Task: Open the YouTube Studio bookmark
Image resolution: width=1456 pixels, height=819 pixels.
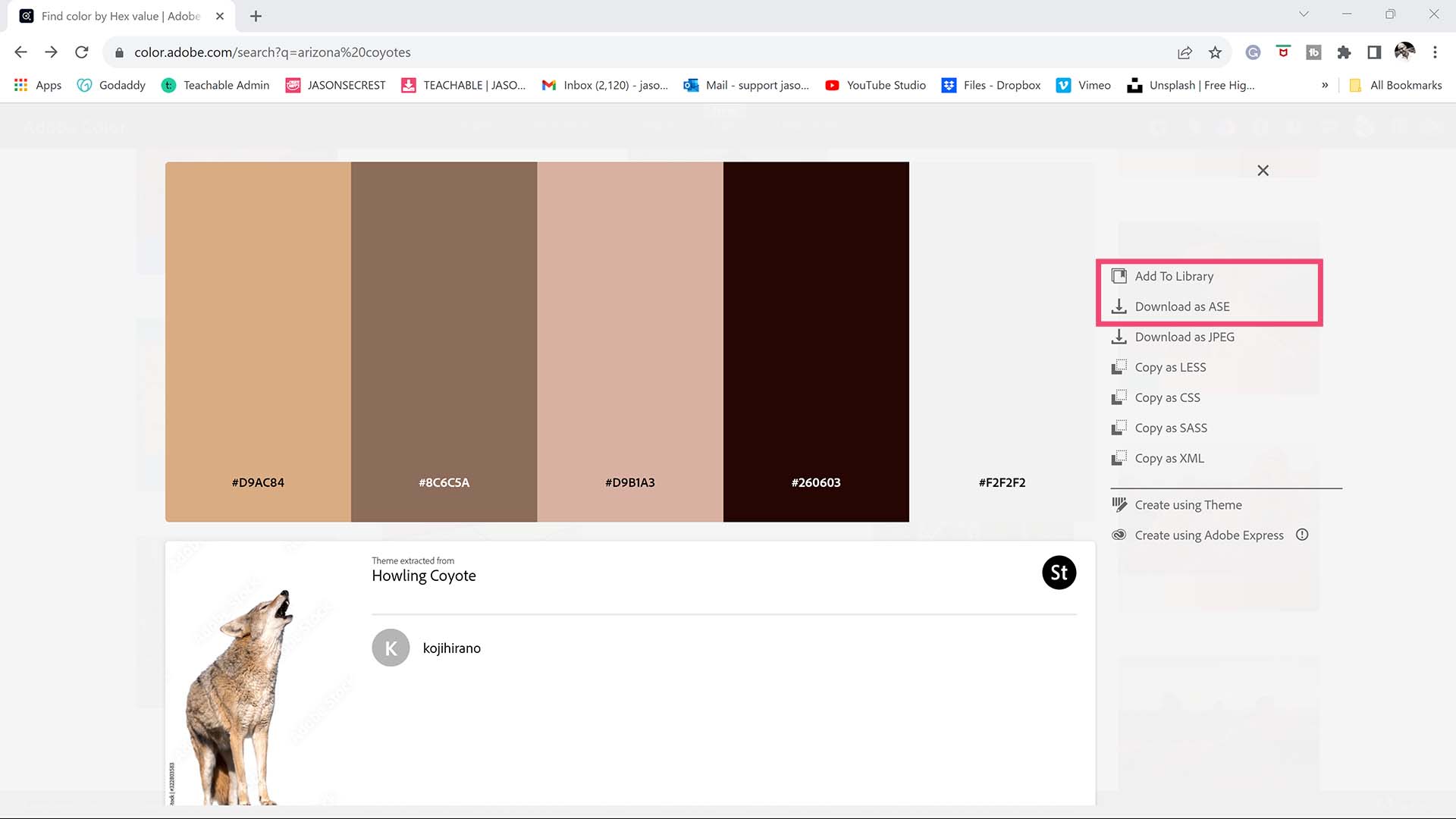Action: click(x=876, y=85)
